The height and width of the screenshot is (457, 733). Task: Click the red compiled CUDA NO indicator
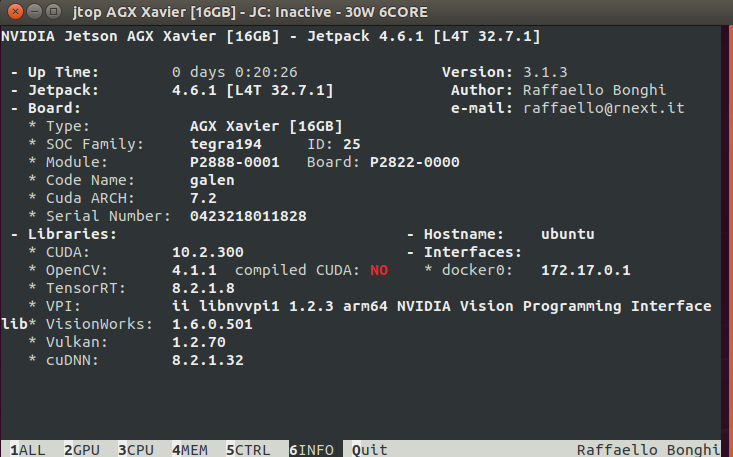pos(379,270)
